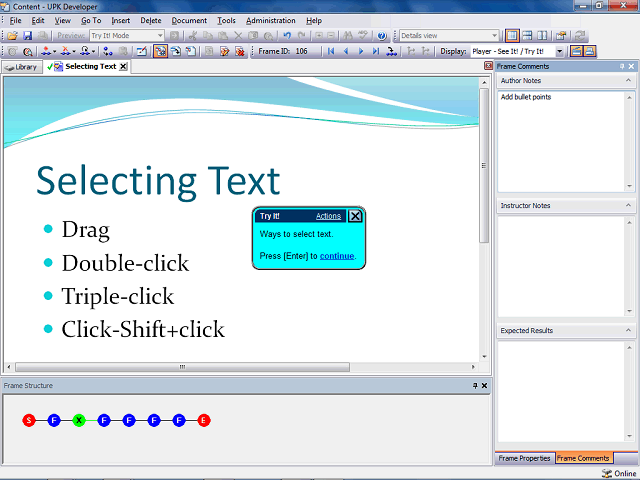Open the Document menu
640x480 pixels.
pyautogui.click(x=189, y=20)
